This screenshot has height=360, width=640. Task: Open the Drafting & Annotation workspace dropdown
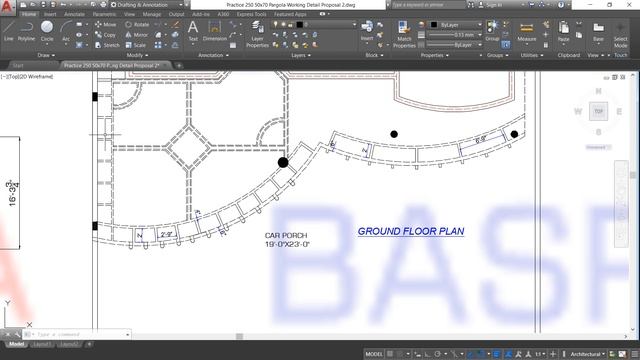click(x=147, y=5)
